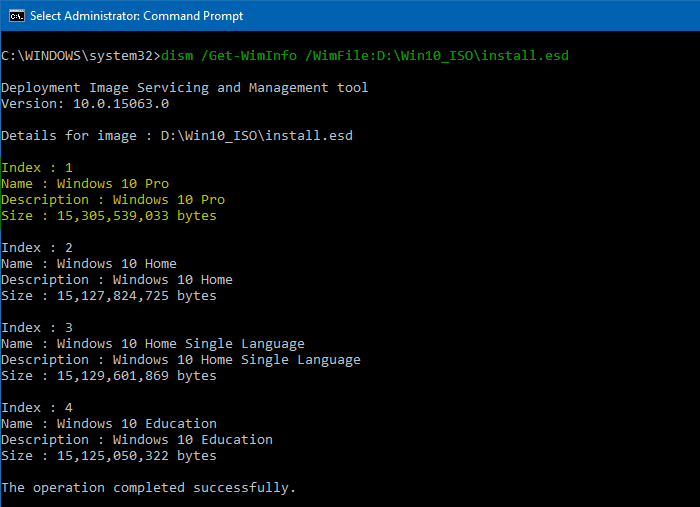
Task: Click the Command Prompt system menu icon
Action: coord(17,16)
